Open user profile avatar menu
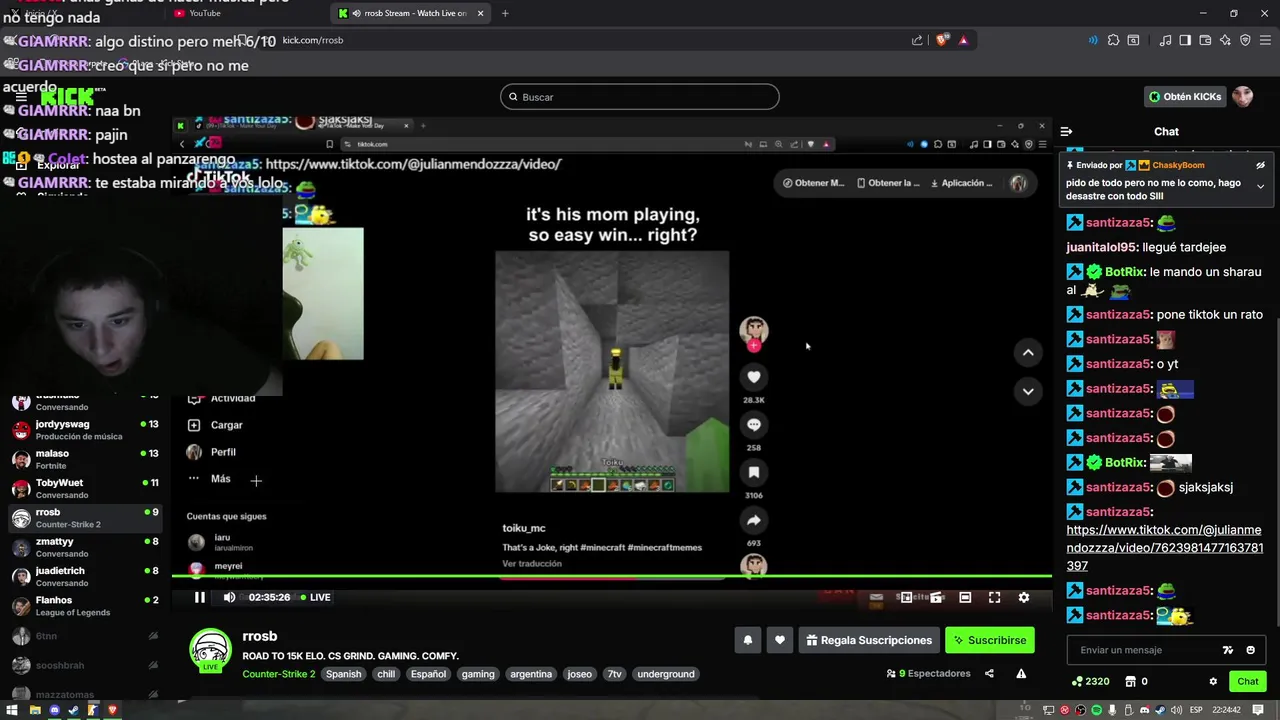Image resolution: width=1280 pixels, height=720 pixels. click(x=1242, y=97)
